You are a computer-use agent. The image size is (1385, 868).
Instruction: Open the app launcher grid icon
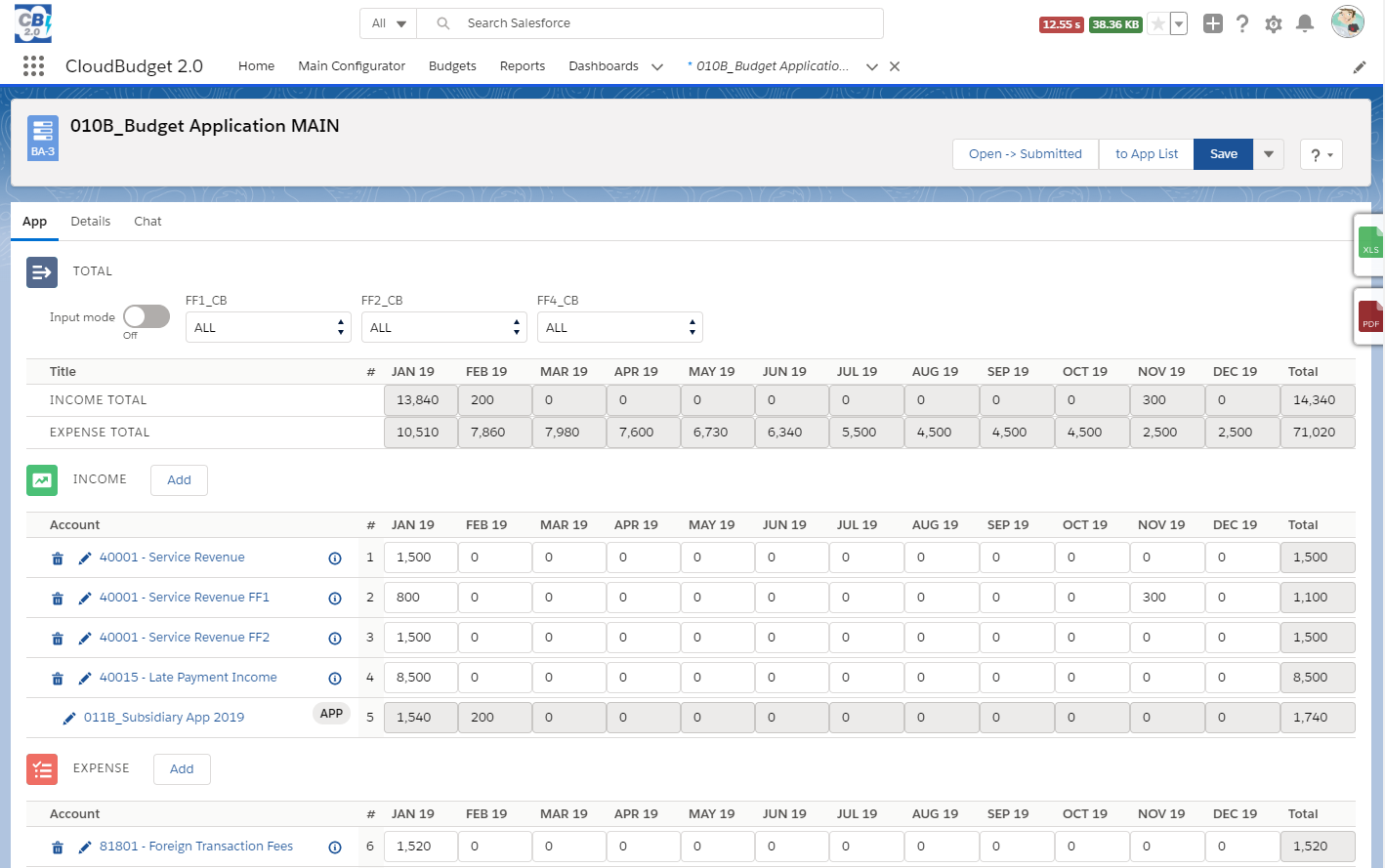click(33, 65)
